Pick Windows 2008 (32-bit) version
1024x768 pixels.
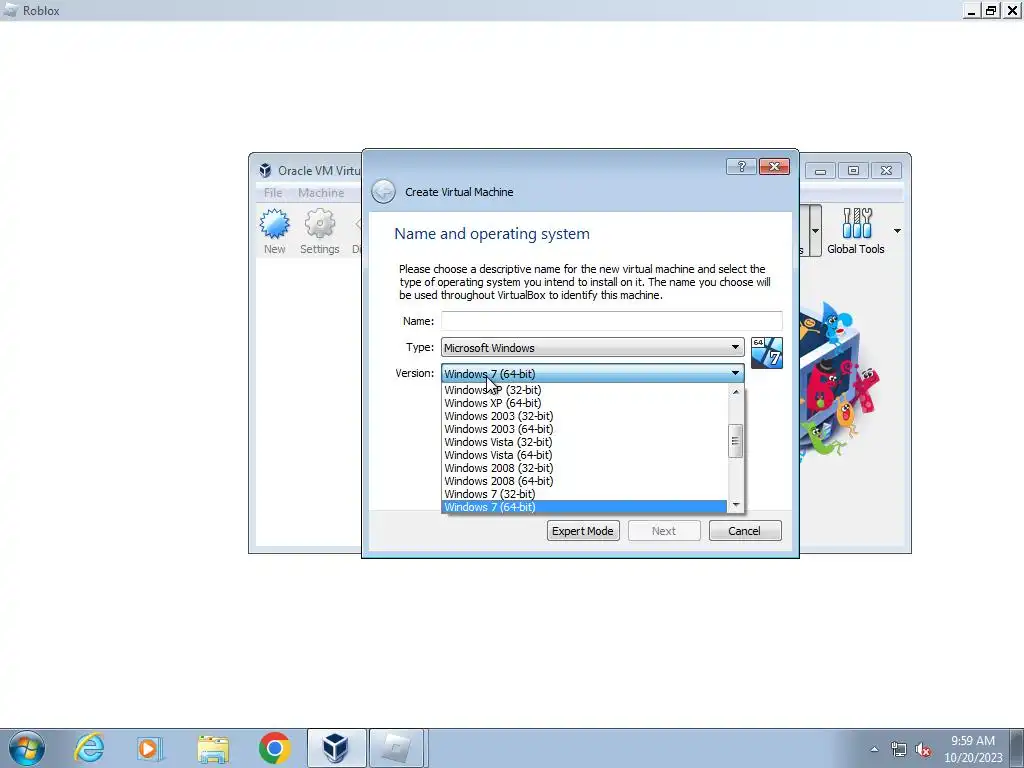pos(584,468)
